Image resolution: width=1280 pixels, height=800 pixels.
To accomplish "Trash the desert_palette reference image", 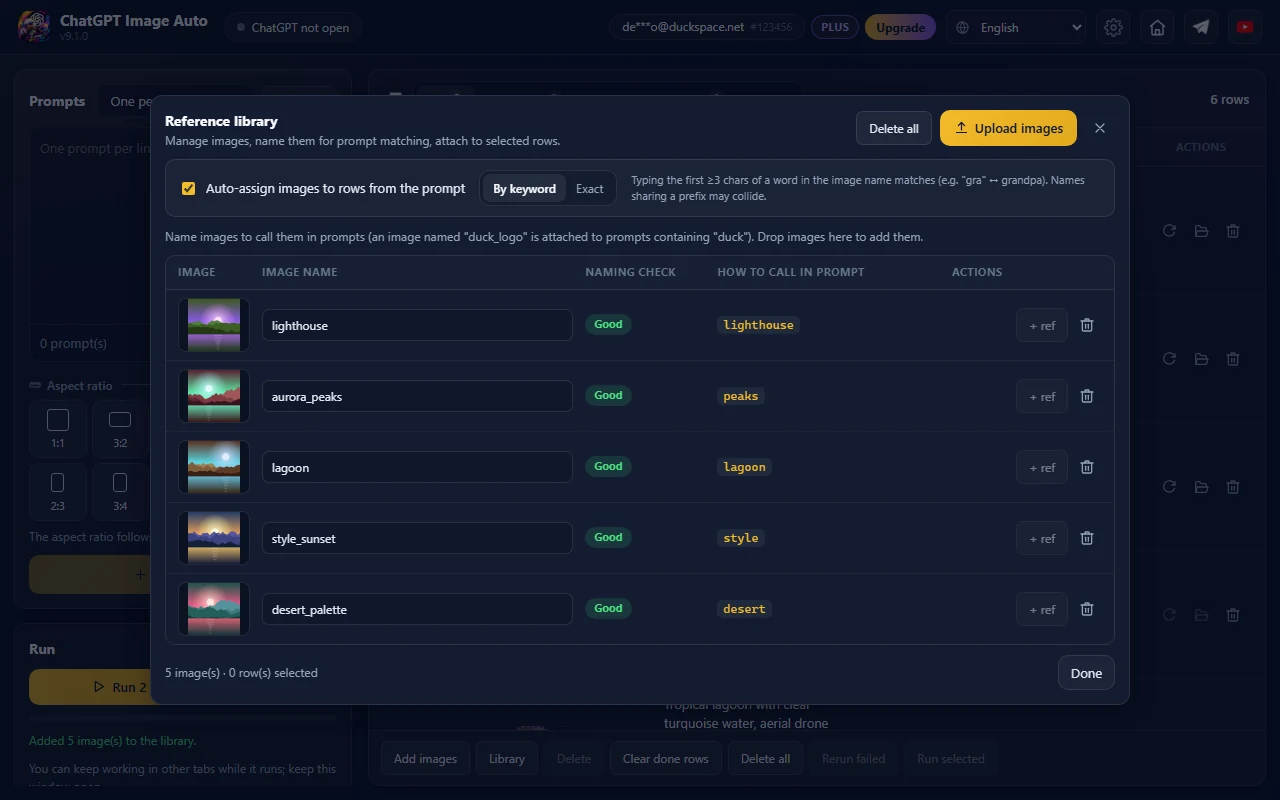I will pos(1087,609).
